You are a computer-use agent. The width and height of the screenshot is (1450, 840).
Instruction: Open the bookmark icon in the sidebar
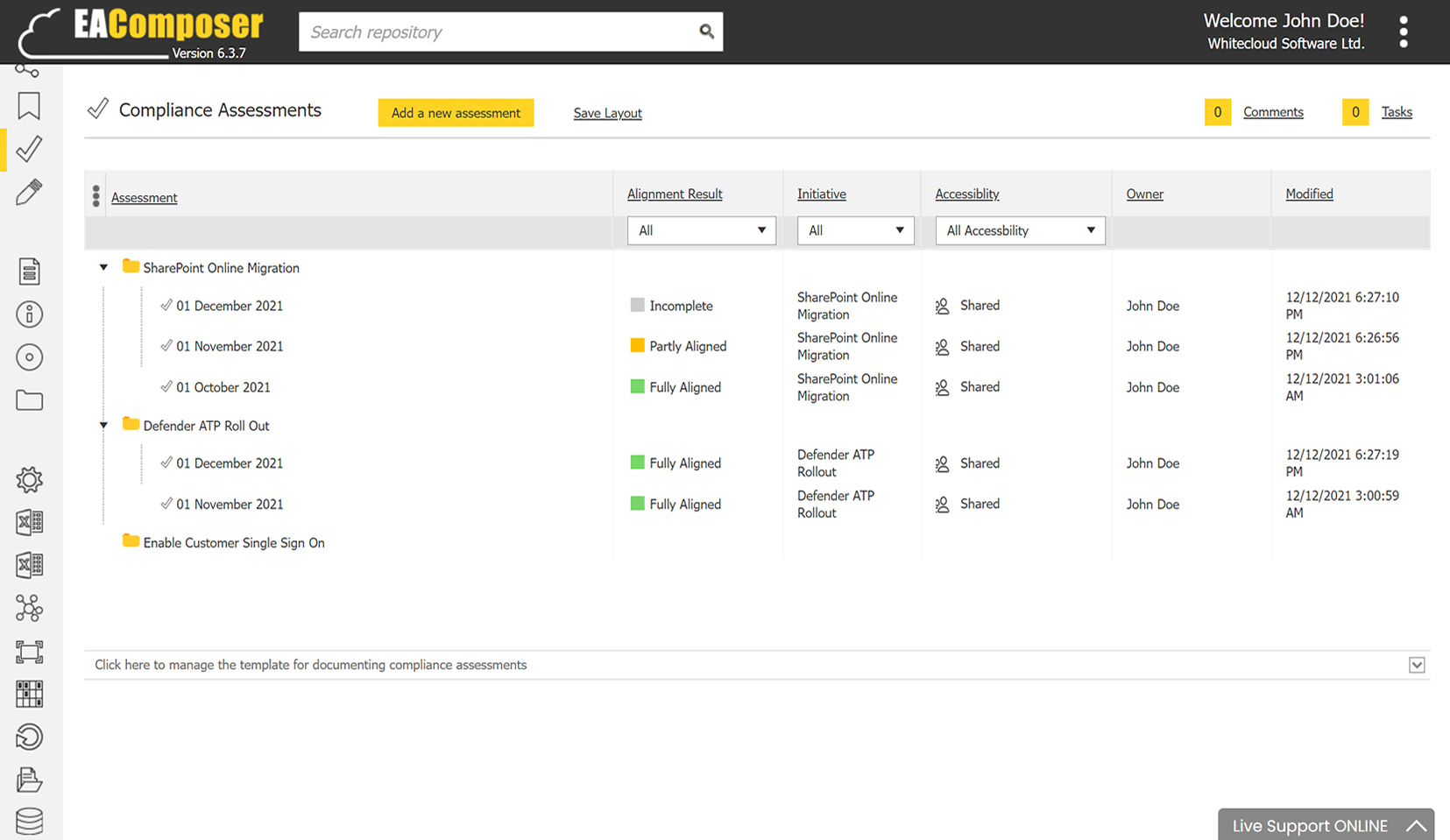(x=29, y=106)
